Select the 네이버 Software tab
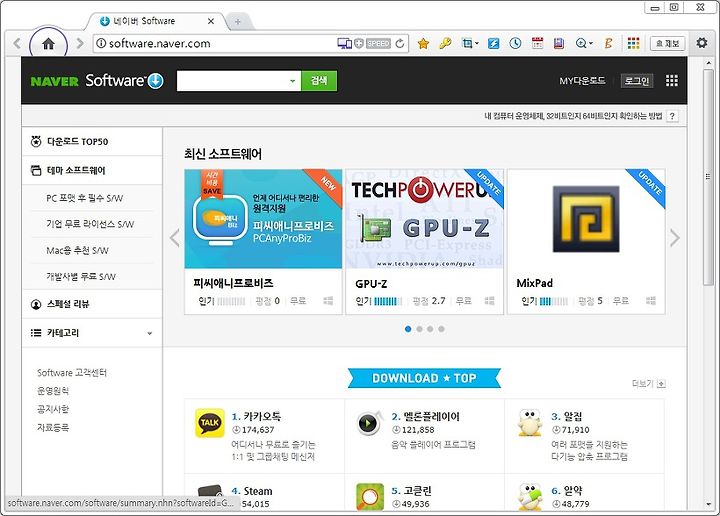This screenshot has width=720, height=516. click(x=157, y=21)
